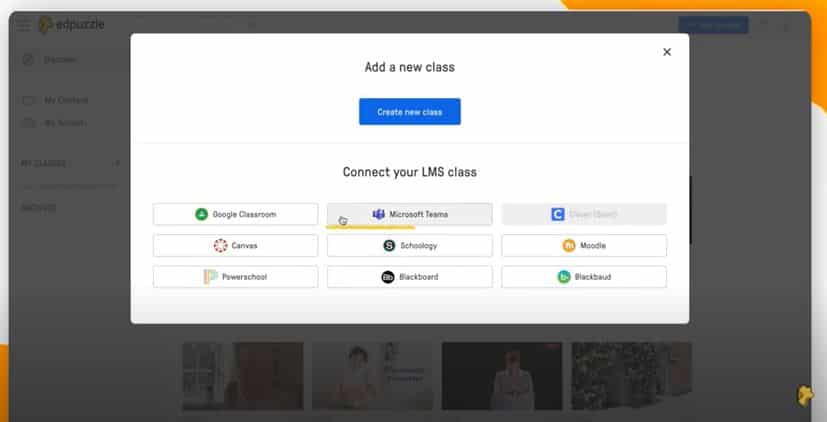Viewport: 827px width, 422px height.
Task: Pick the Schoology LMS option
Action: coord(410,245)
